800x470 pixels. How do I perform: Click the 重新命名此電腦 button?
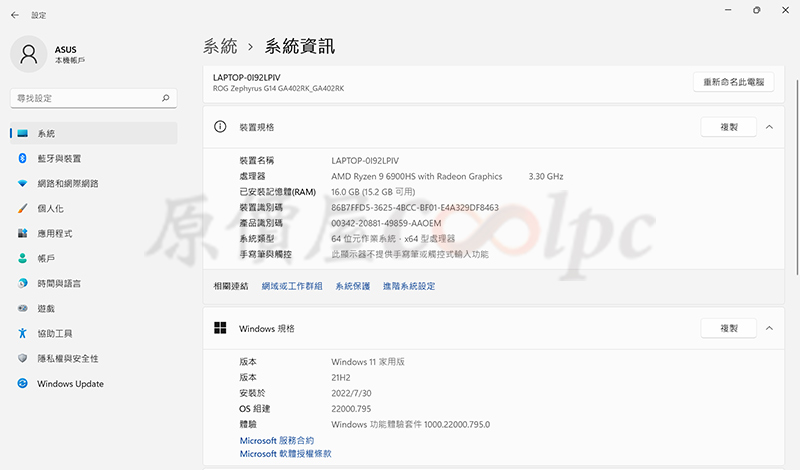click(734, 82)
